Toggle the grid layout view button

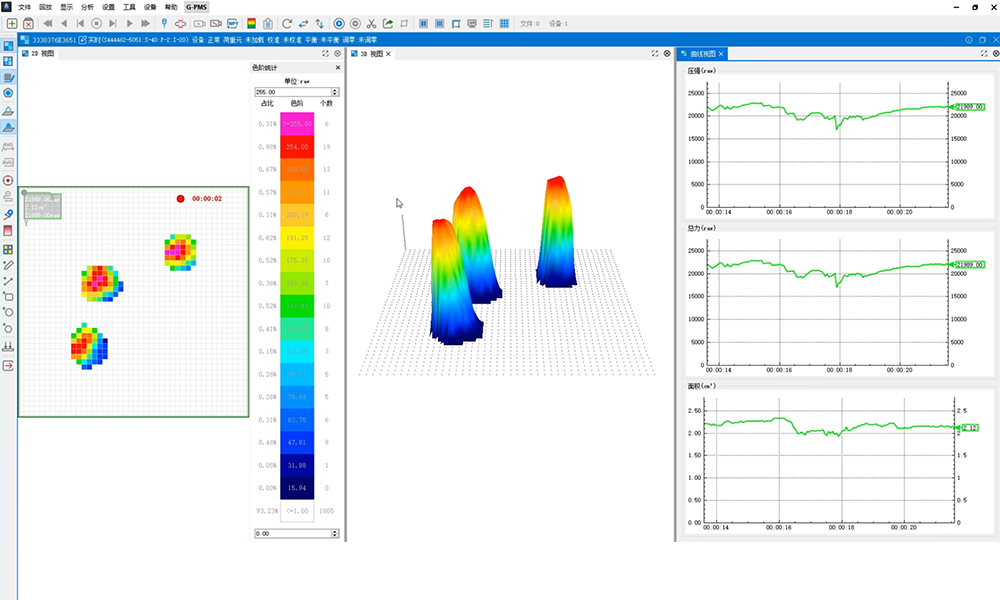pos(503,23)
